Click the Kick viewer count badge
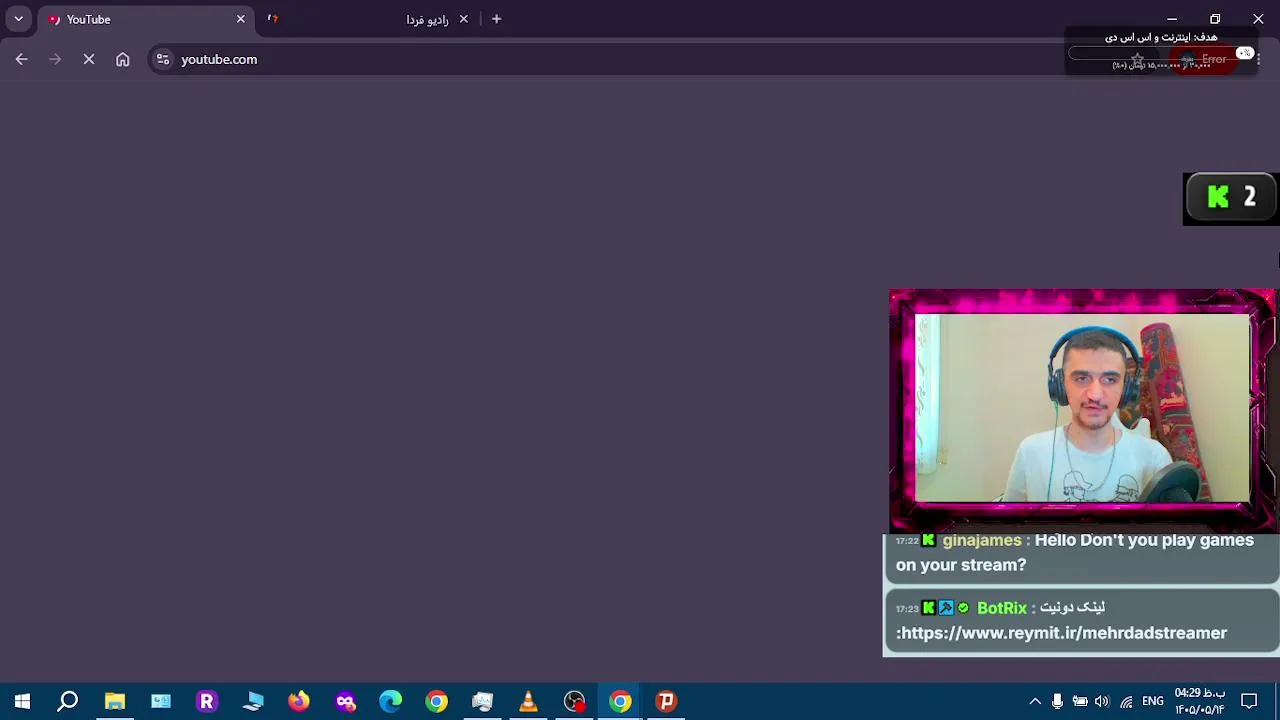The image size is (1280, 720). [1231, 198]
